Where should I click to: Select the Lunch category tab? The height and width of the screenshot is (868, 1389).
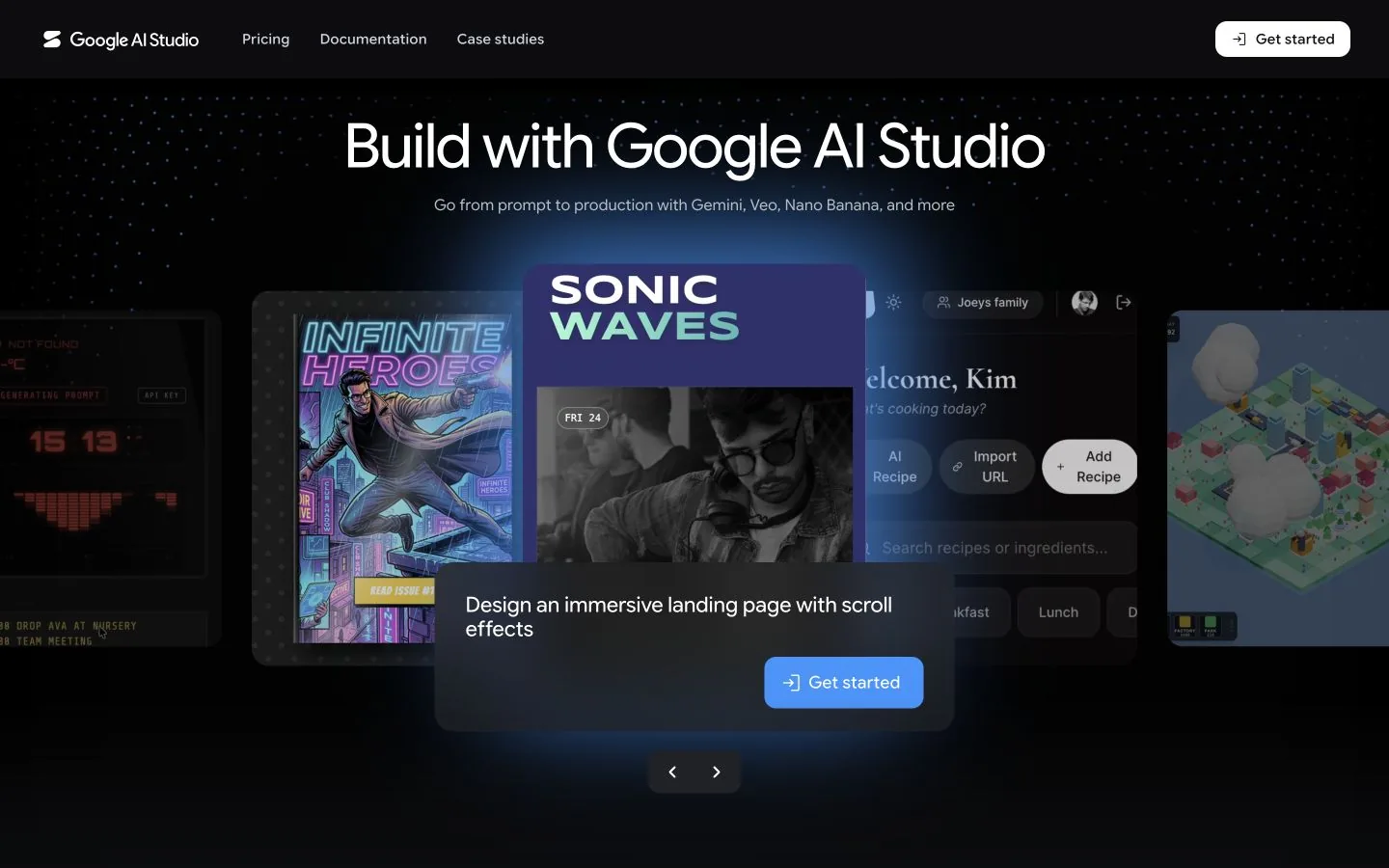[1058, 612]
